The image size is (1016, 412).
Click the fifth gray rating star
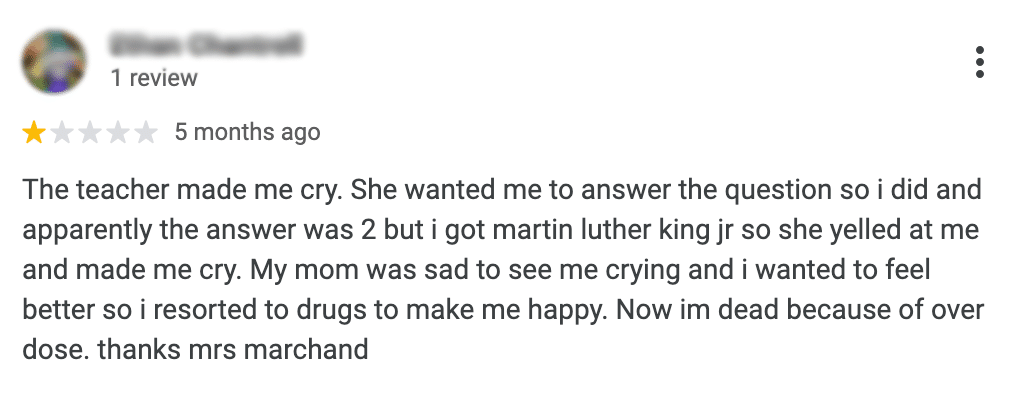[146, 132]
